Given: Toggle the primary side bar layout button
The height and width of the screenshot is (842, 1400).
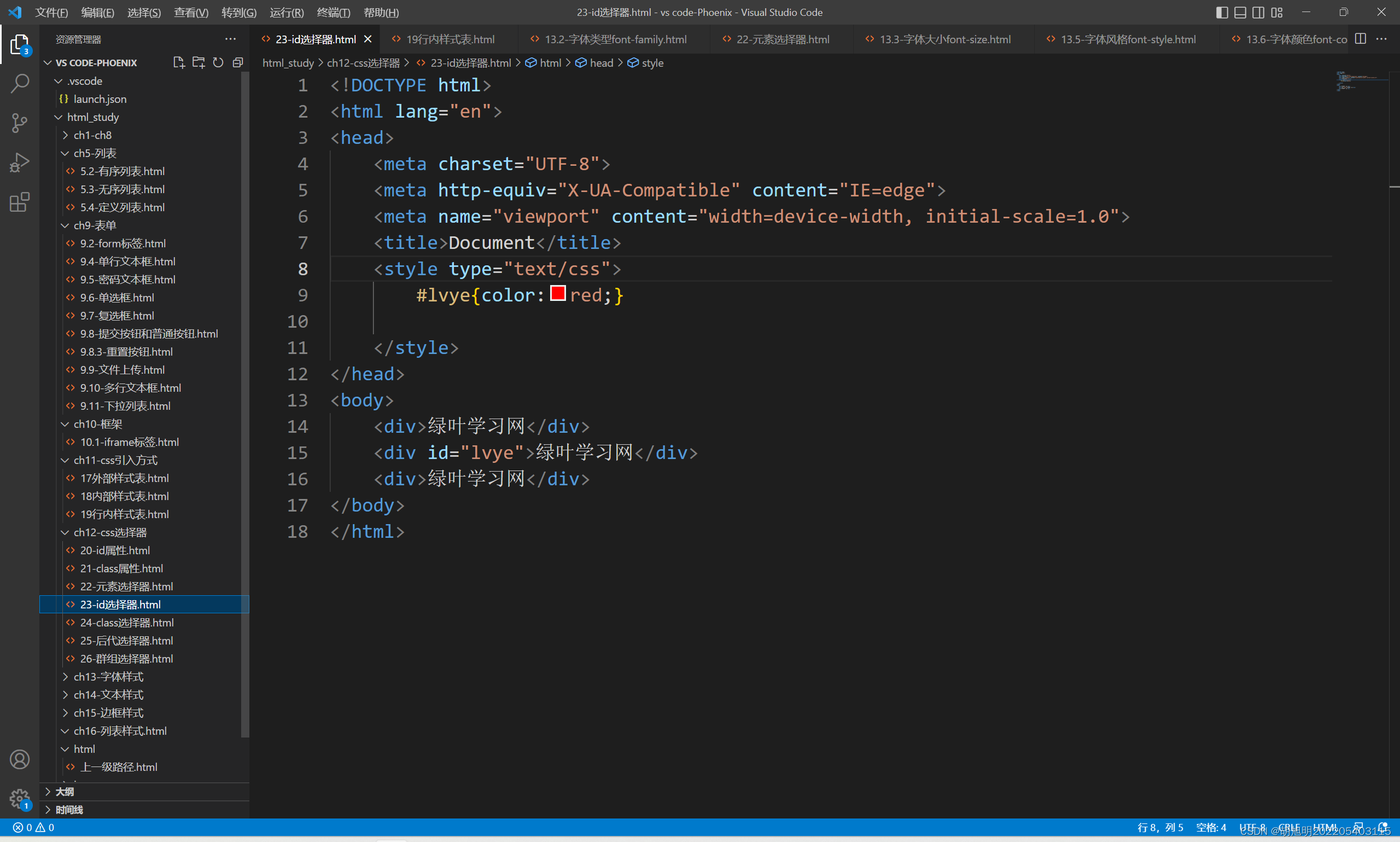Looking at the screenshot, I should coord(1222,13).
